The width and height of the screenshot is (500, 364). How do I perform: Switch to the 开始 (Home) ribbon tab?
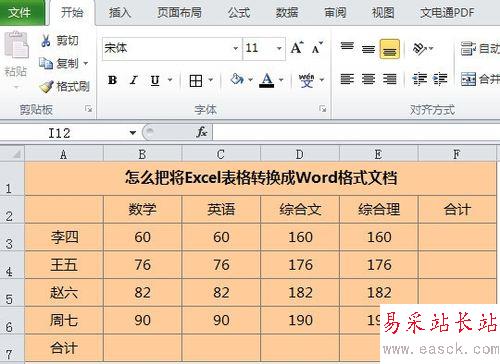72,13
